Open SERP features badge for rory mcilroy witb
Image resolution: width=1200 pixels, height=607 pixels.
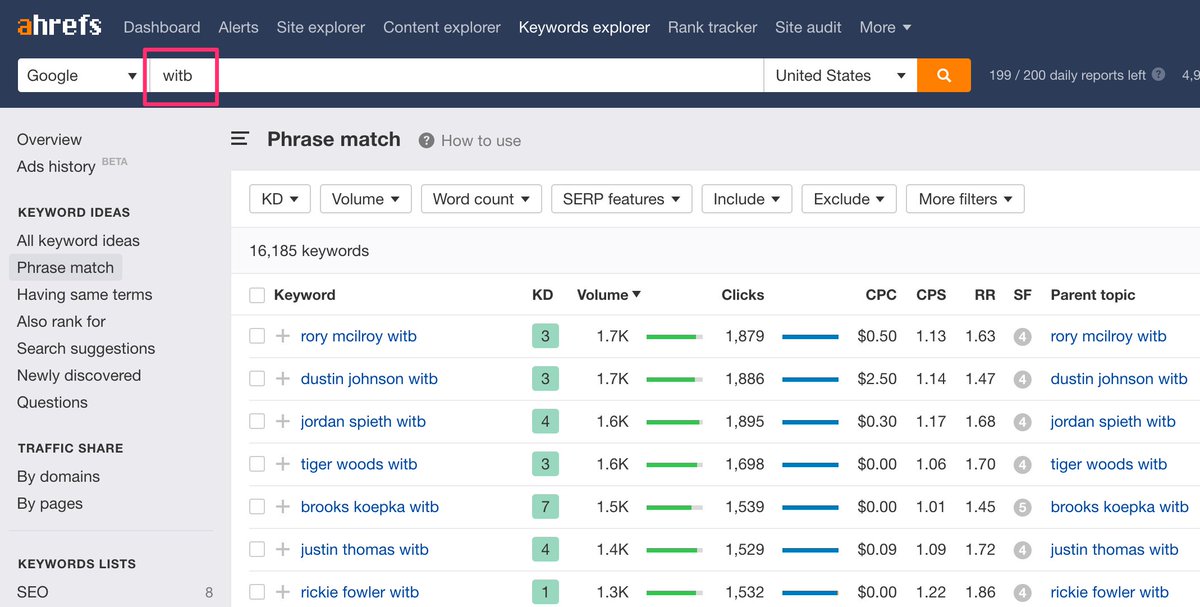[x=1022, y=337]
